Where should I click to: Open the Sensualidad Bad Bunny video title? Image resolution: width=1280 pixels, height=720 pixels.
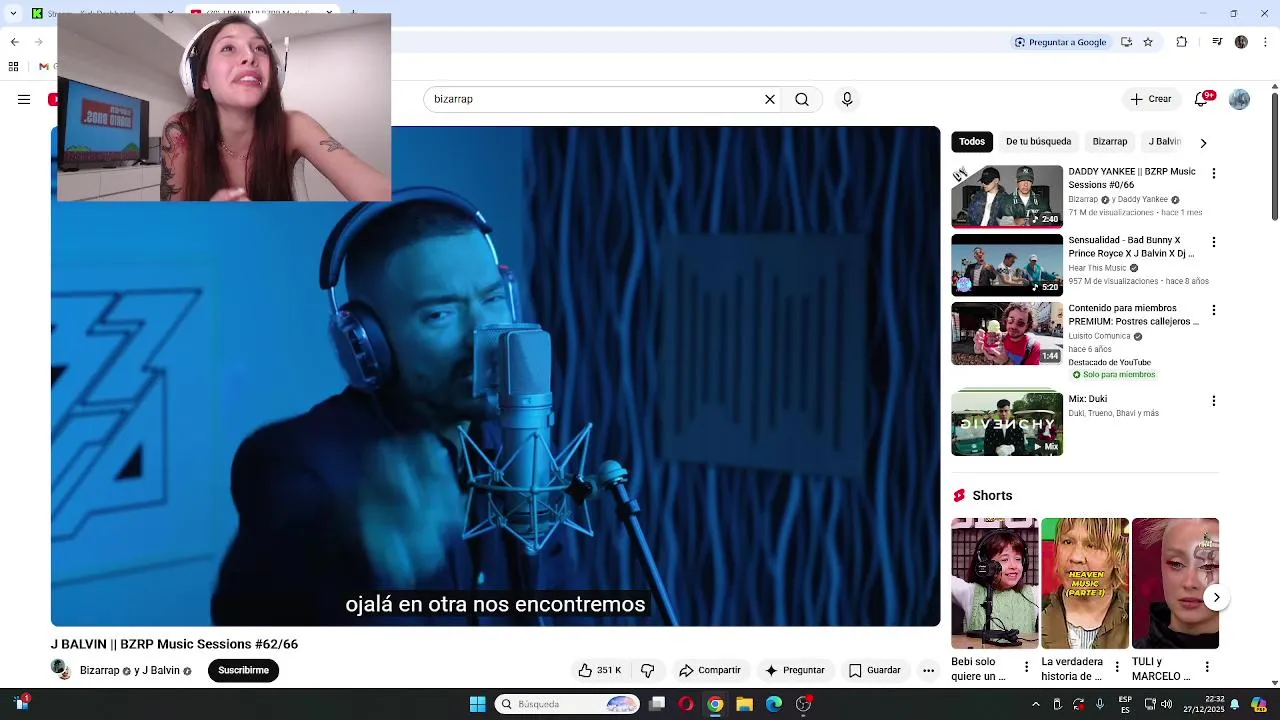point(1131,247)
